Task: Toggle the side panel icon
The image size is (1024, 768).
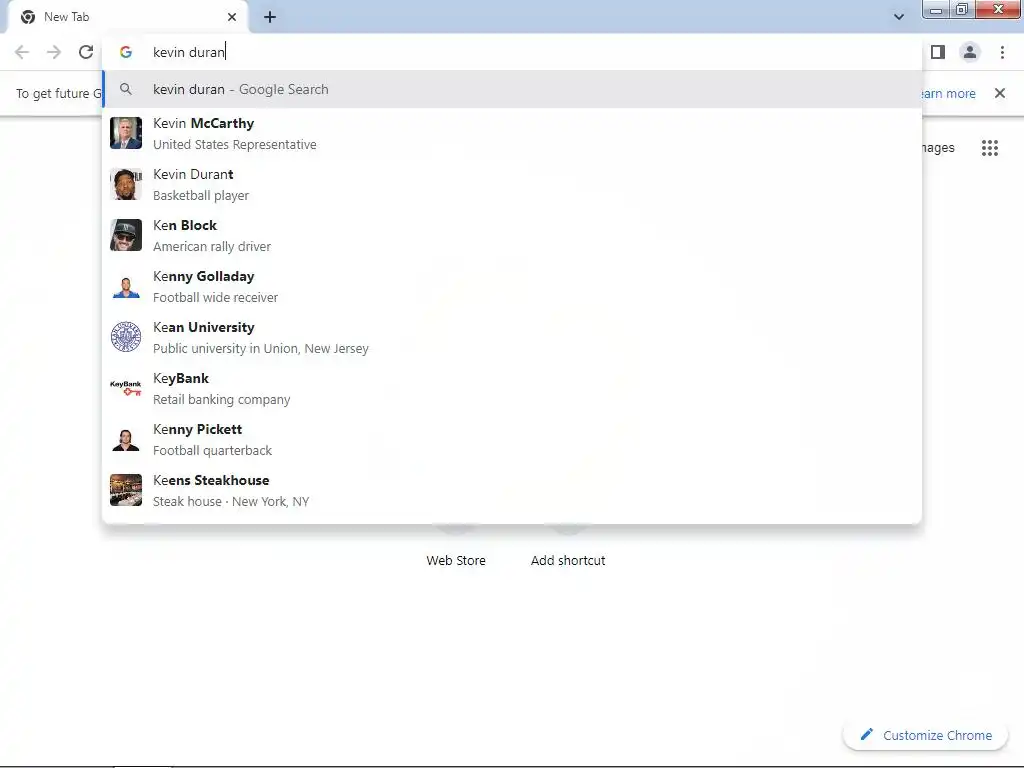Action: coord(938,52)
